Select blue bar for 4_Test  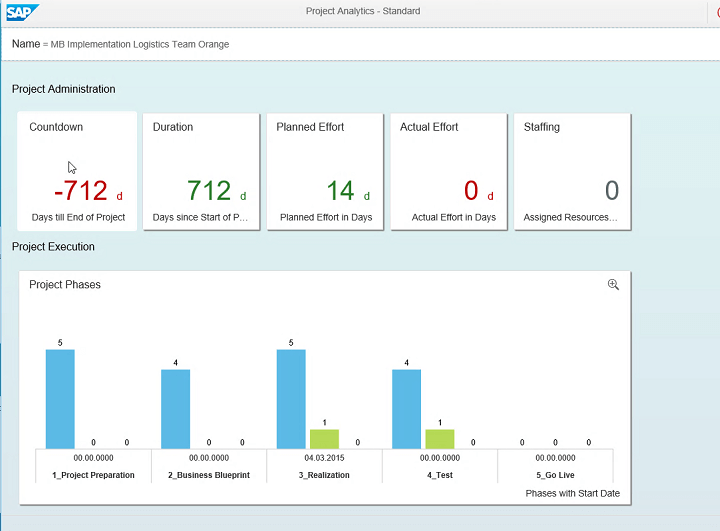tap(406, 409)
